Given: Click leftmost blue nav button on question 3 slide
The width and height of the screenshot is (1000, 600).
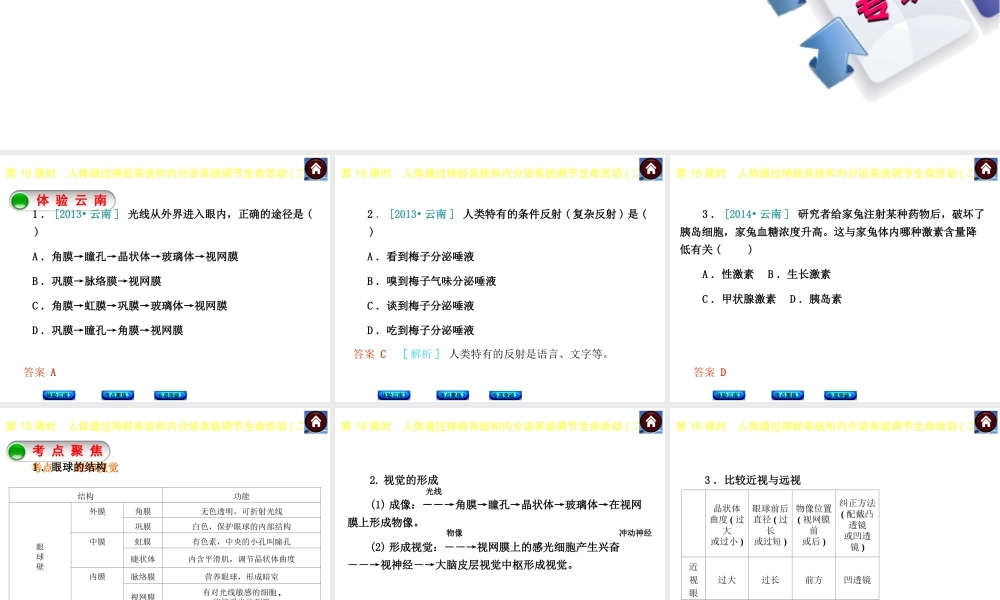Looking at the screenshot, I should click(728, 395).
